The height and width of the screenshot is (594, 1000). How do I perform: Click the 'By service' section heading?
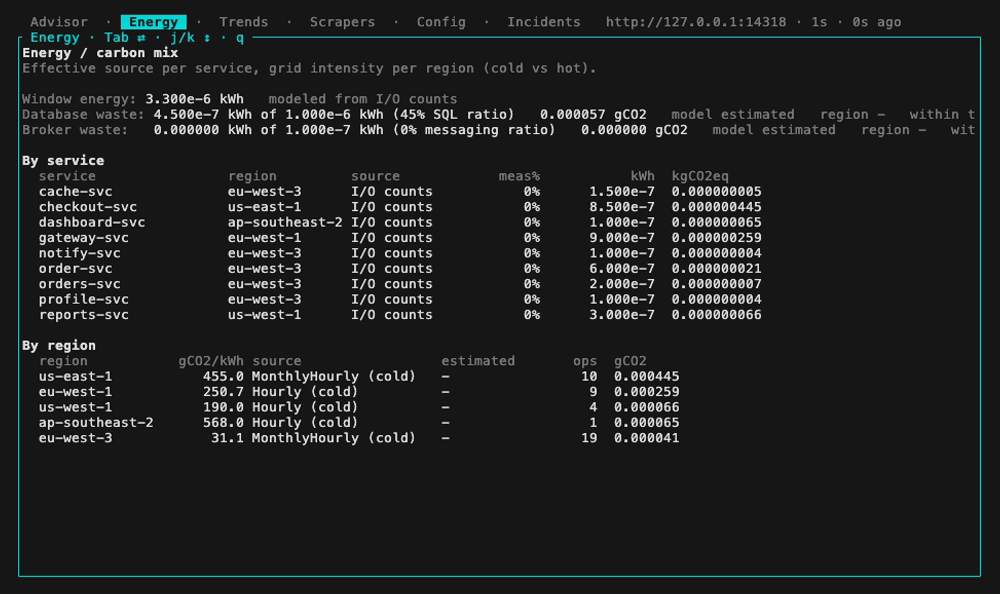click(x=63, y=161)
